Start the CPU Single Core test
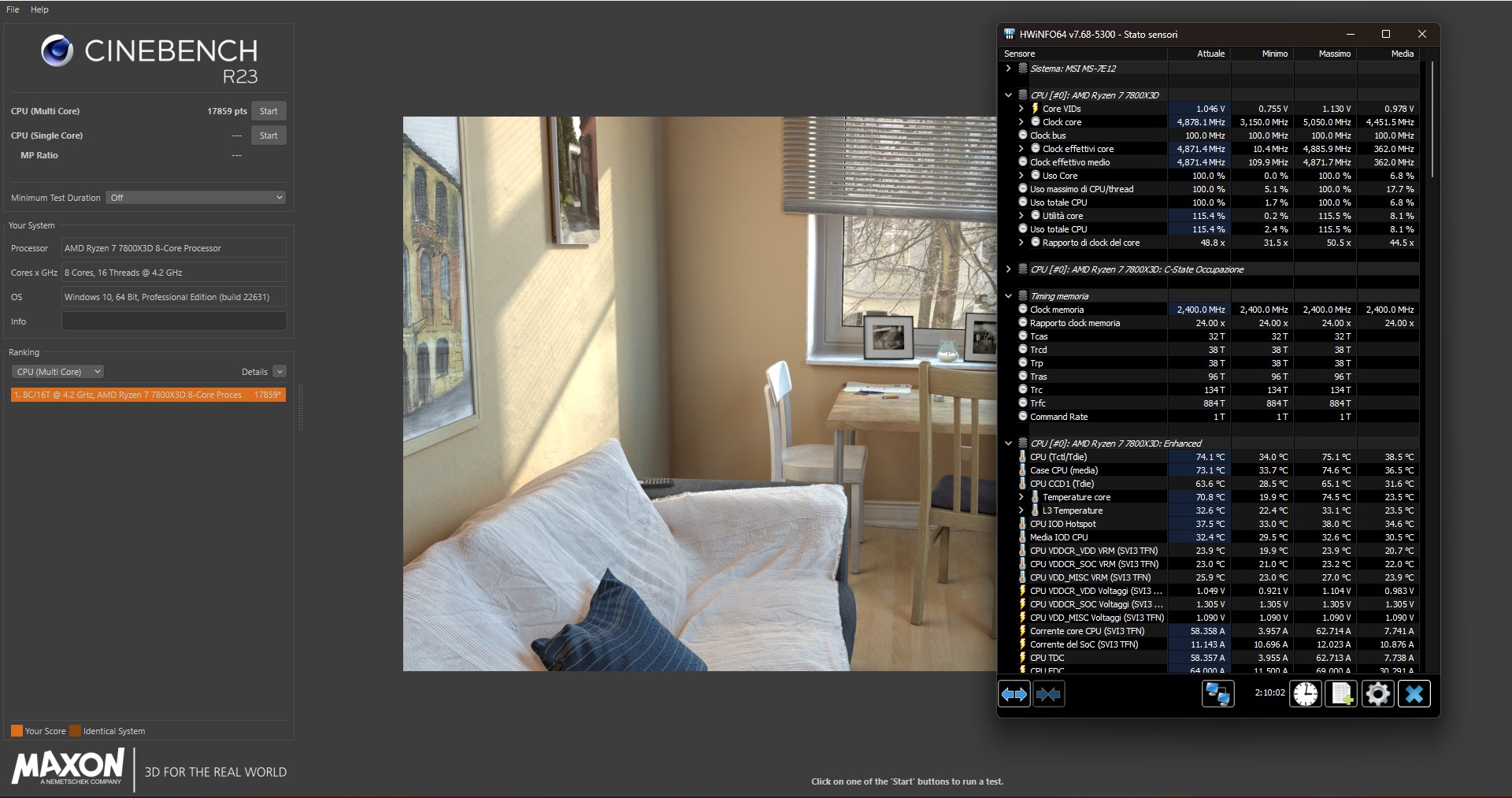This screenshot has width=1512, height=798. 269,135
